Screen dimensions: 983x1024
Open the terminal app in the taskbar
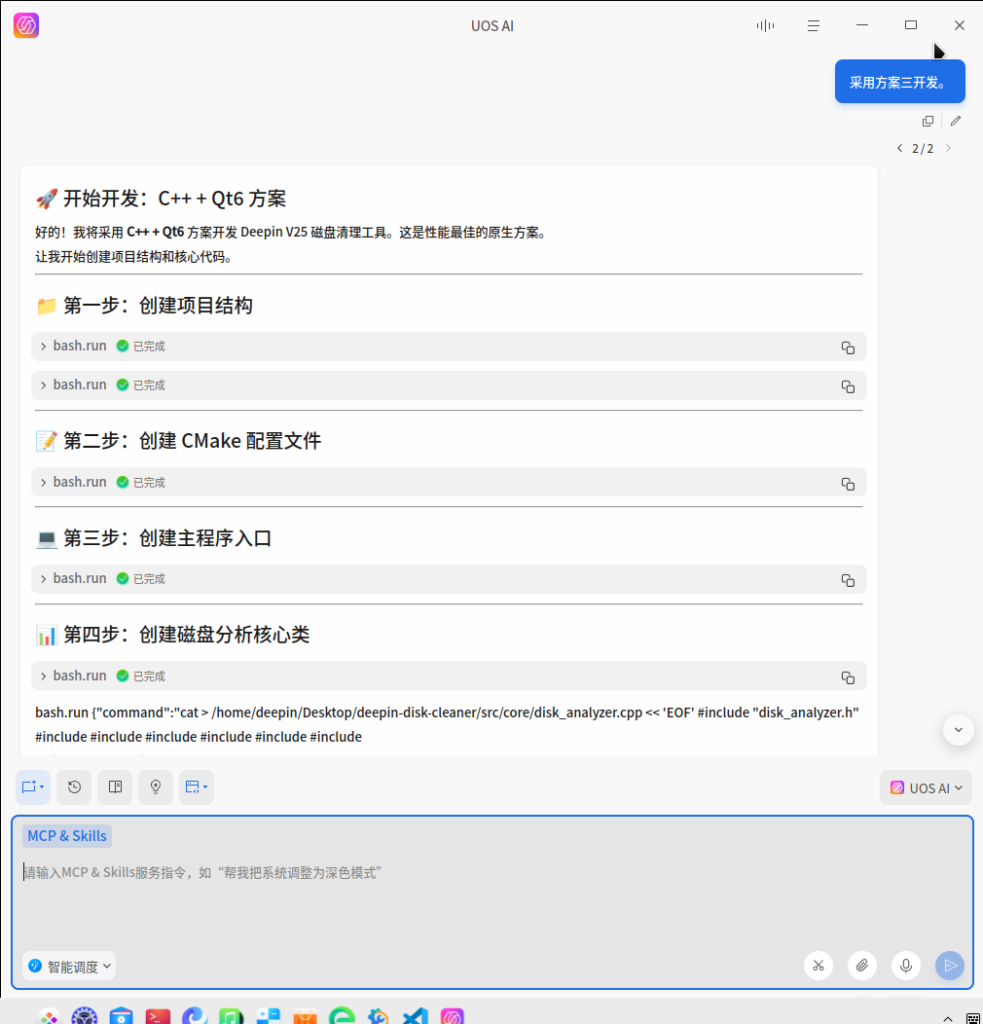pos(158,1016)
